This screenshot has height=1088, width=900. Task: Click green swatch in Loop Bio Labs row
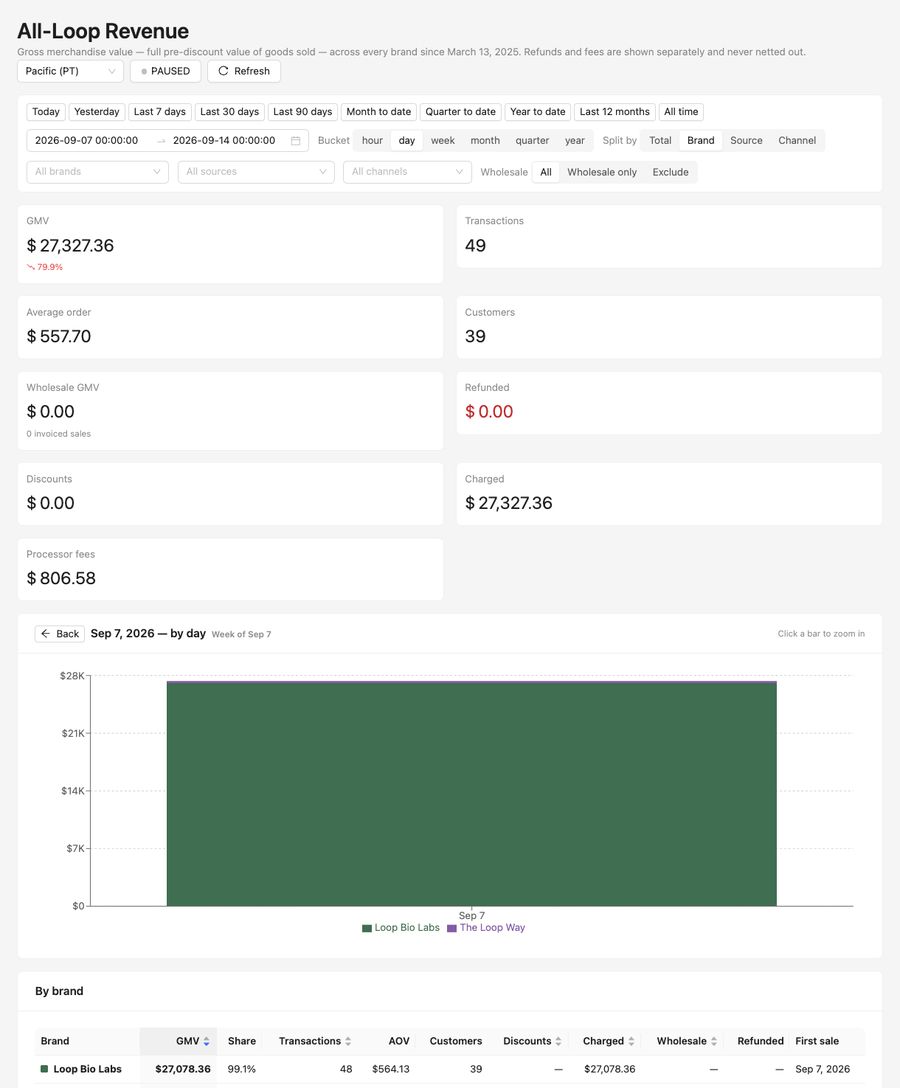[44, 1069]
